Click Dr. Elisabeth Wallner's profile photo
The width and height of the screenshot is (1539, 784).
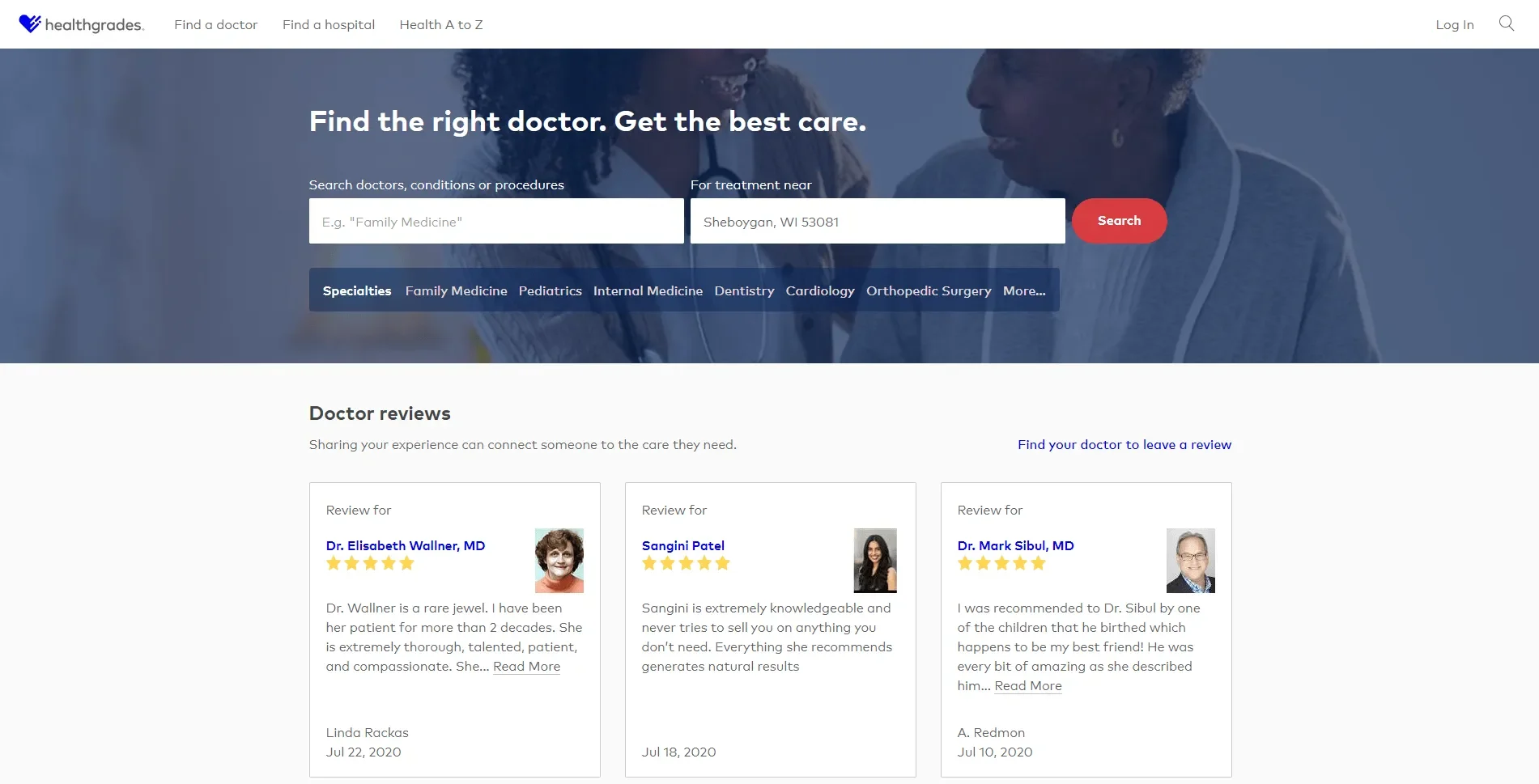[559, 560]
